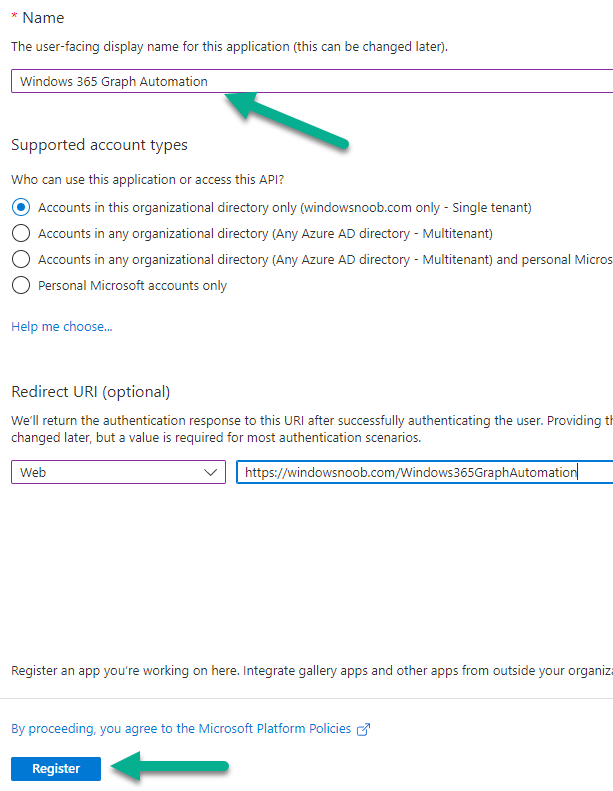Image resolution: width=613 pixels, height=791 pixels.
Task: Click the Name field label
Action: 43,18
